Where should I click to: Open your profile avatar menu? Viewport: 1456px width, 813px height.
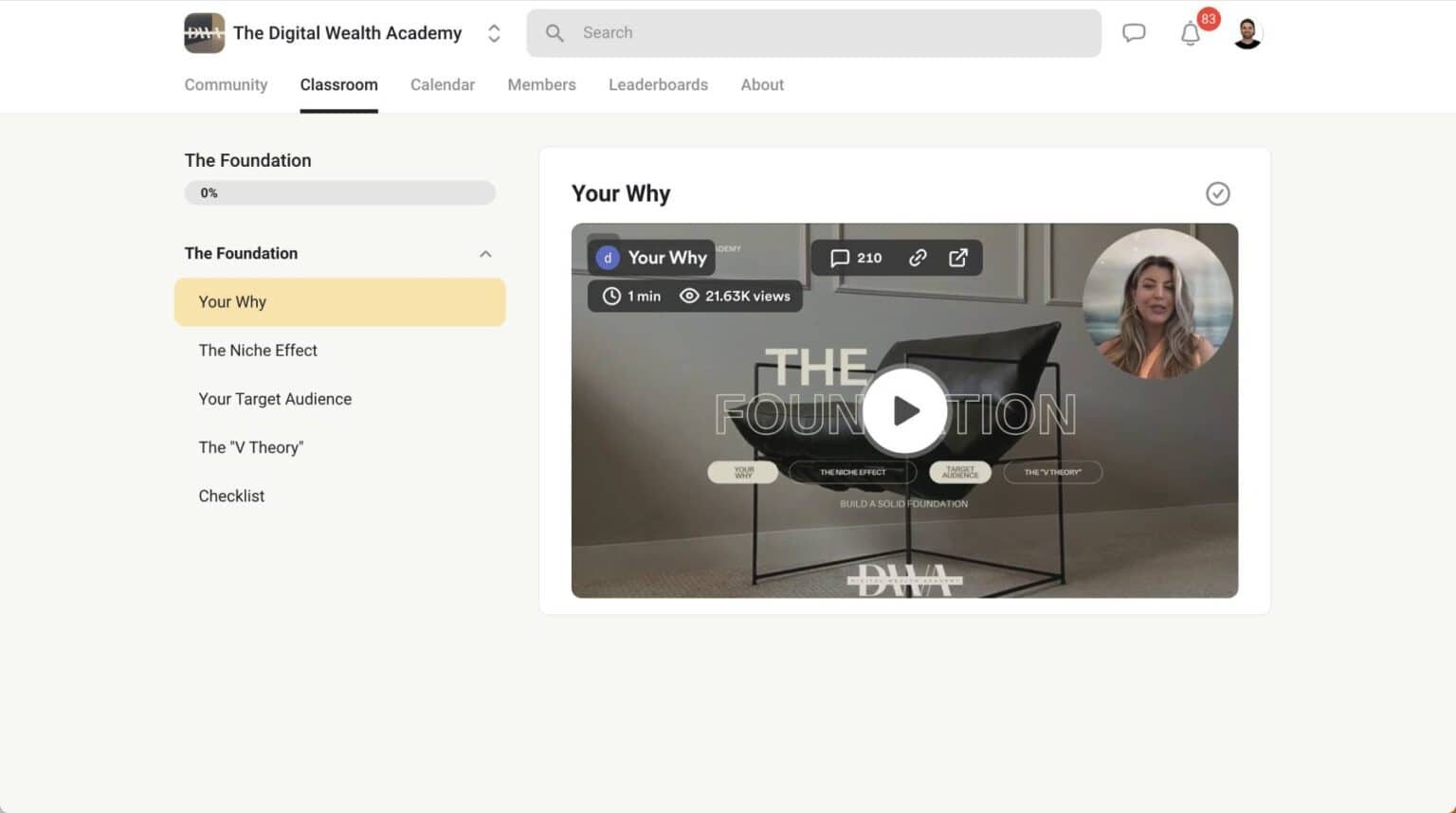[x=1247, y=32]
